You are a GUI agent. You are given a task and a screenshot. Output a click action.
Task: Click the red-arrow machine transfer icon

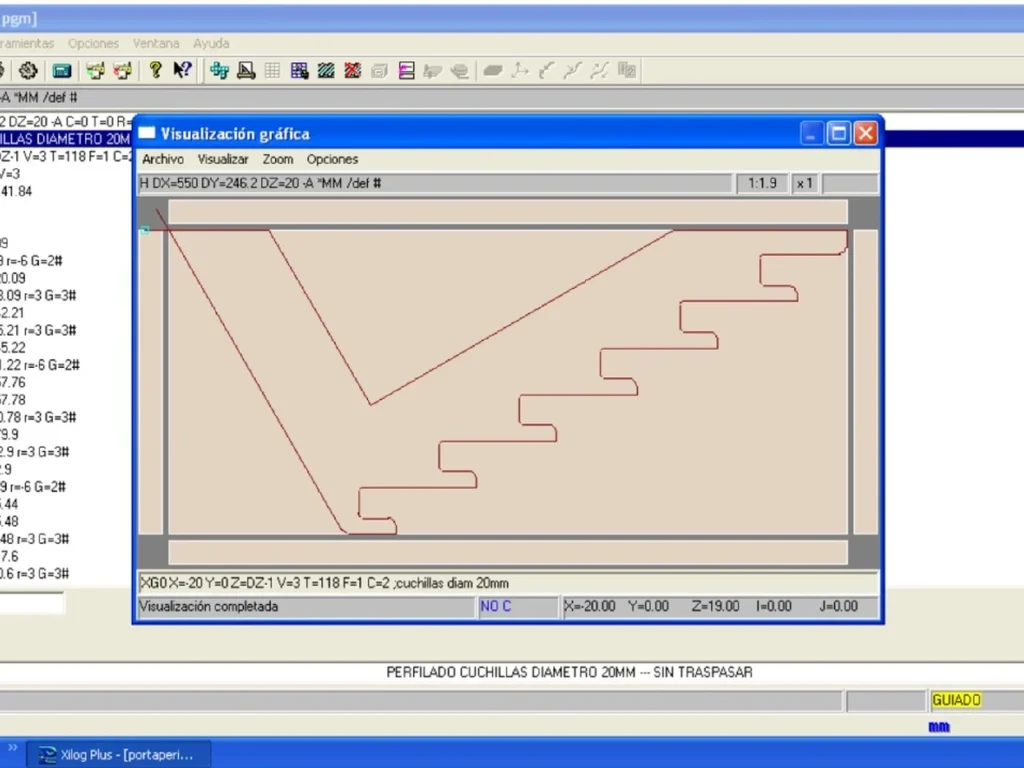click(x=123, y=71)
